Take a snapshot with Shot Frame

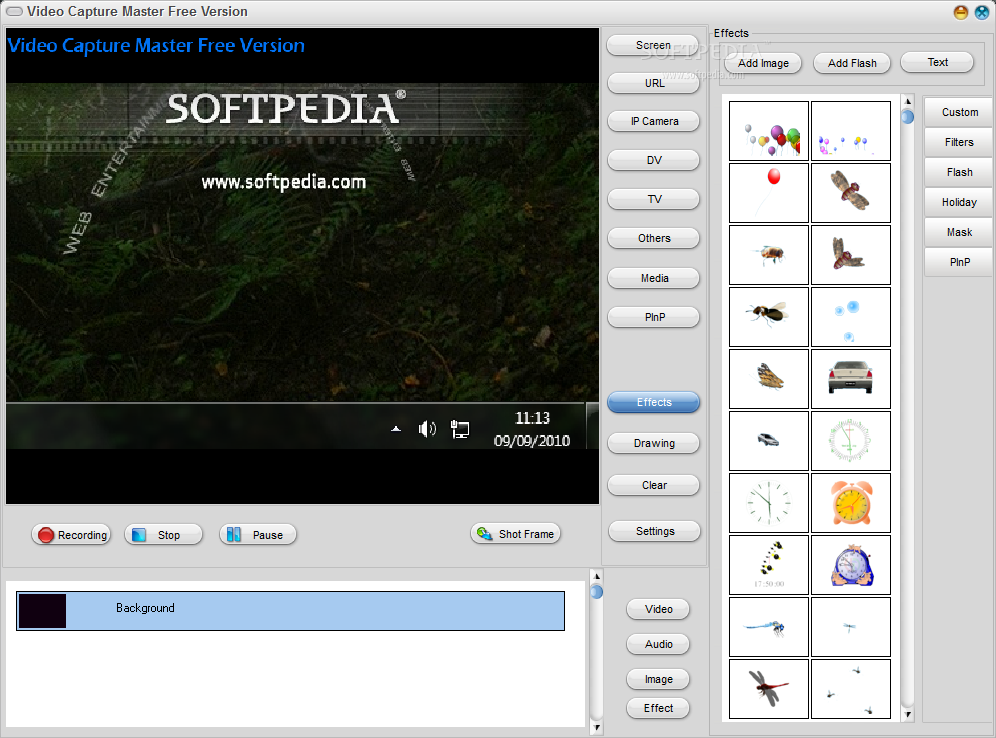pos(516,534)
